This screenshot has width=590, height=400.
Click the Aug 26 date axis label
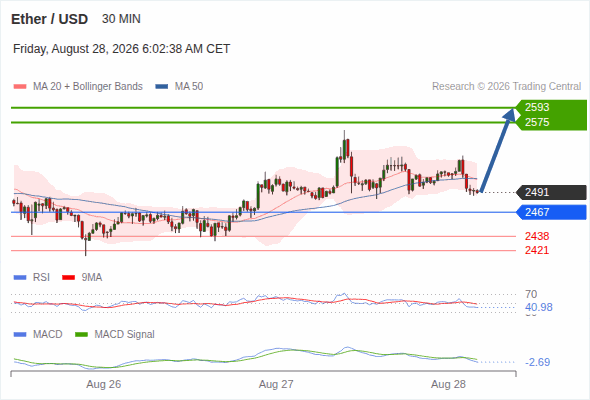(x=103, y=384)
